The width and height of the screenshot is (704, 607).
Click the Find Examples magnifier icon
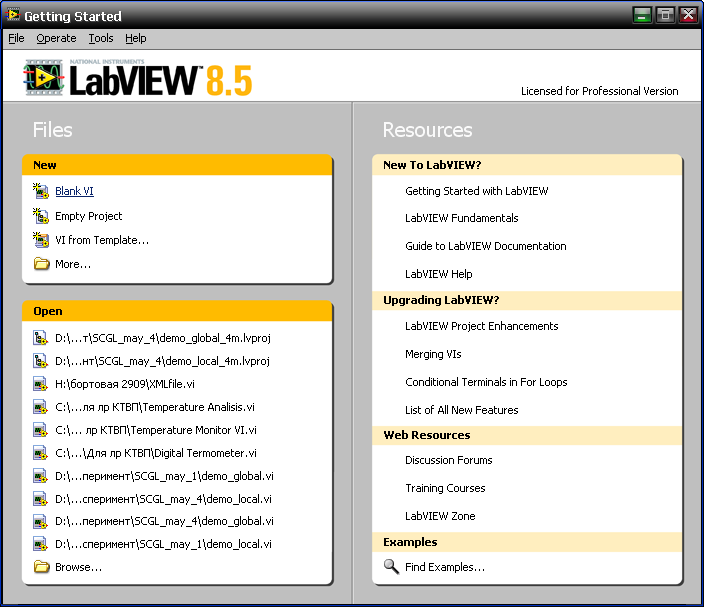point(391,567)
